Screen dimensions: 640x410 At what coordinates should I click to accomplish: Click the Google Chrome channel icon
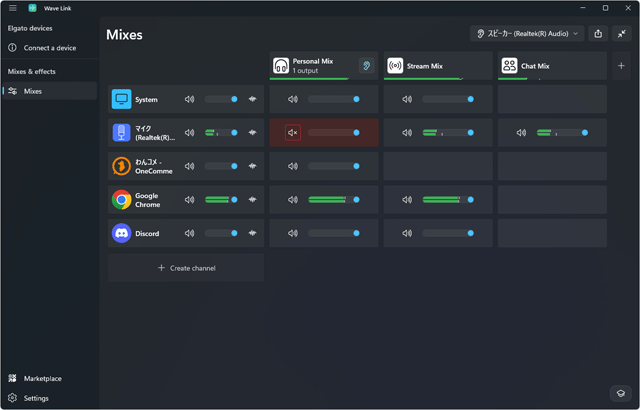pyautogui.click(x=121, y=200)
